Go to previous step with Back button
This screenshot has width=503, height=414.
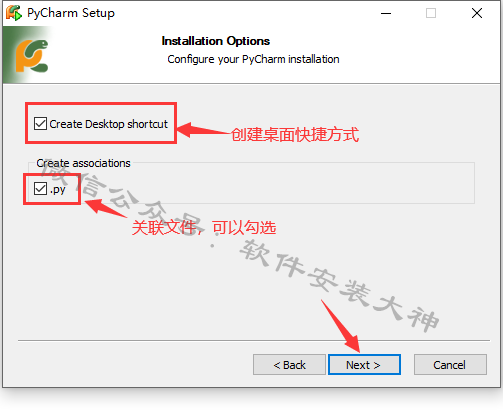coord(289,365)
